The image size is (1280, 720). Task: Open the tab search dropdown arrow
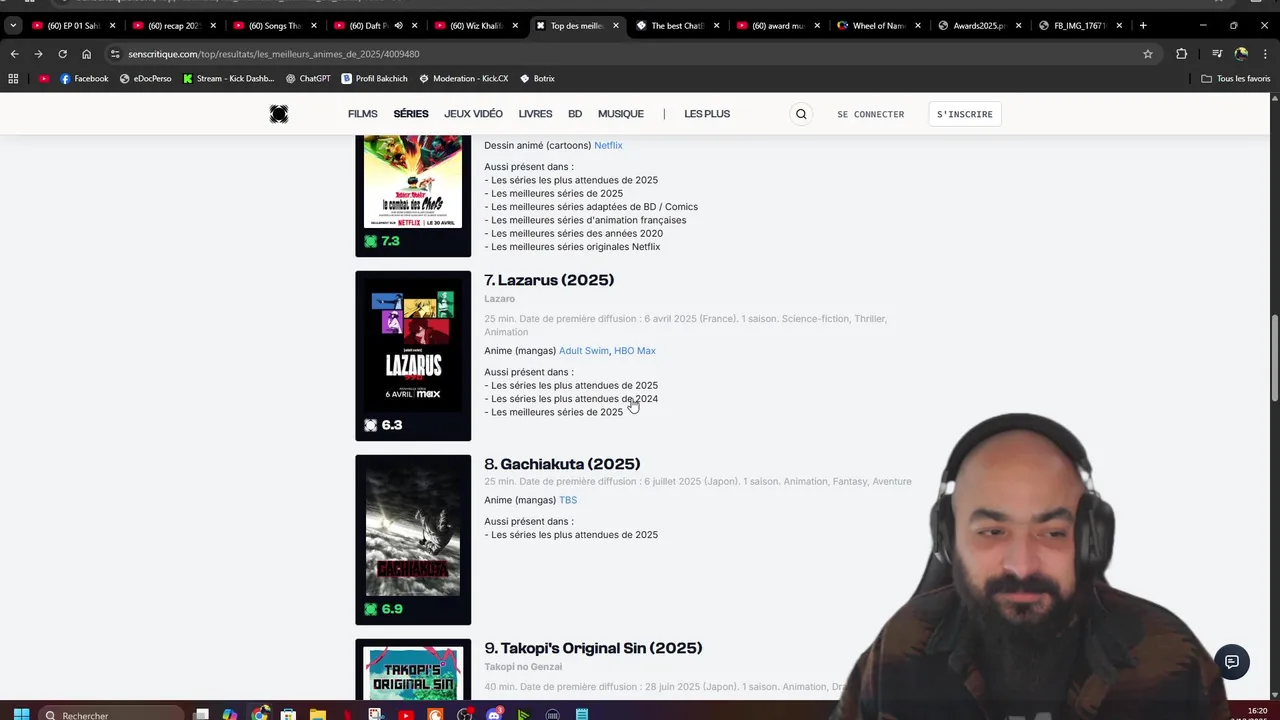pyautogui.click(x=13, y=25)
